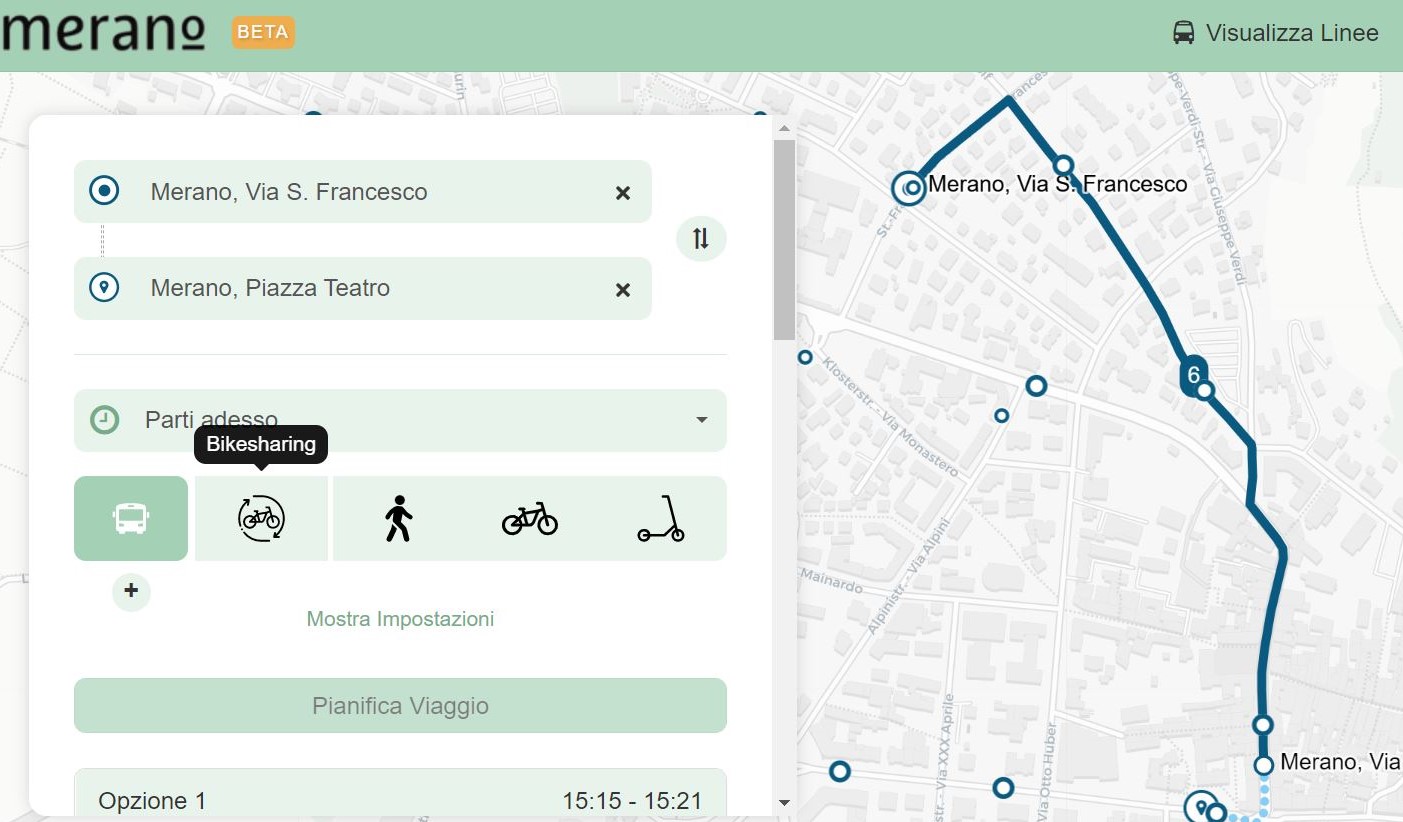
Task: Click the route stop nearest the start marker
Action: coord(1064,165)
